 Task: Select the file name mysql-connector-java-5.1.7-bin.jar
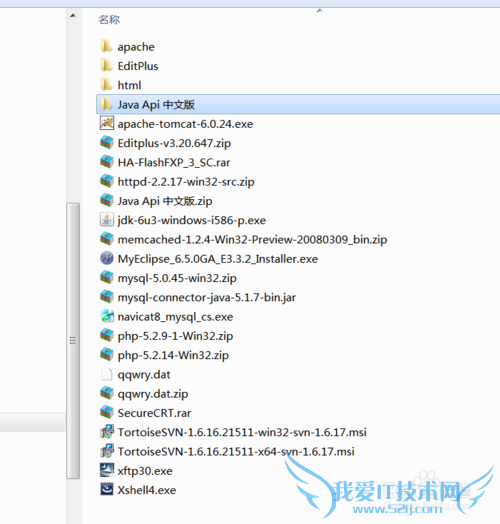click(207, 297)
